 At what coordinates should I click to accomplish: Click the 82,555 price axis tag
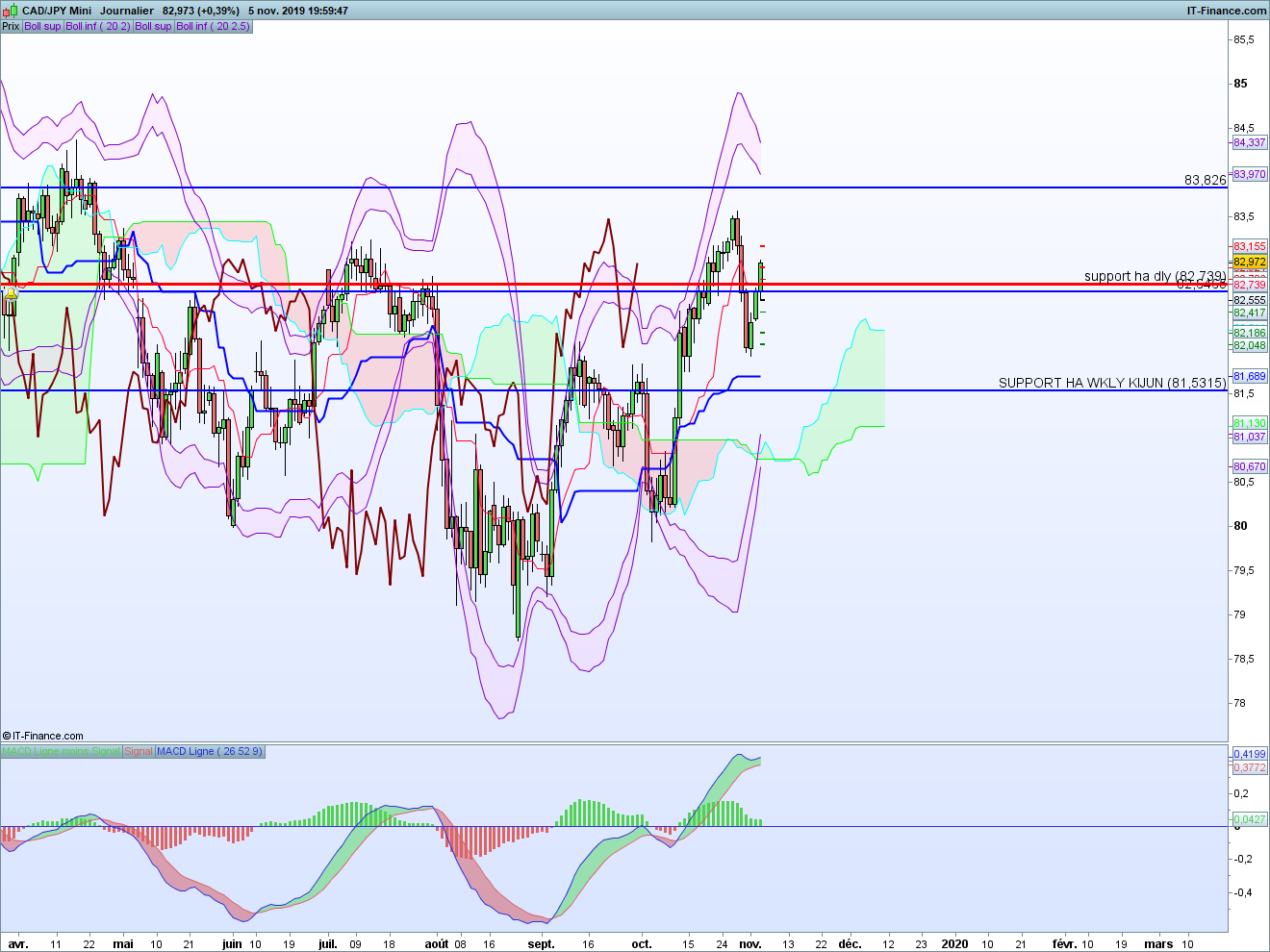[x=1250, y=300]
